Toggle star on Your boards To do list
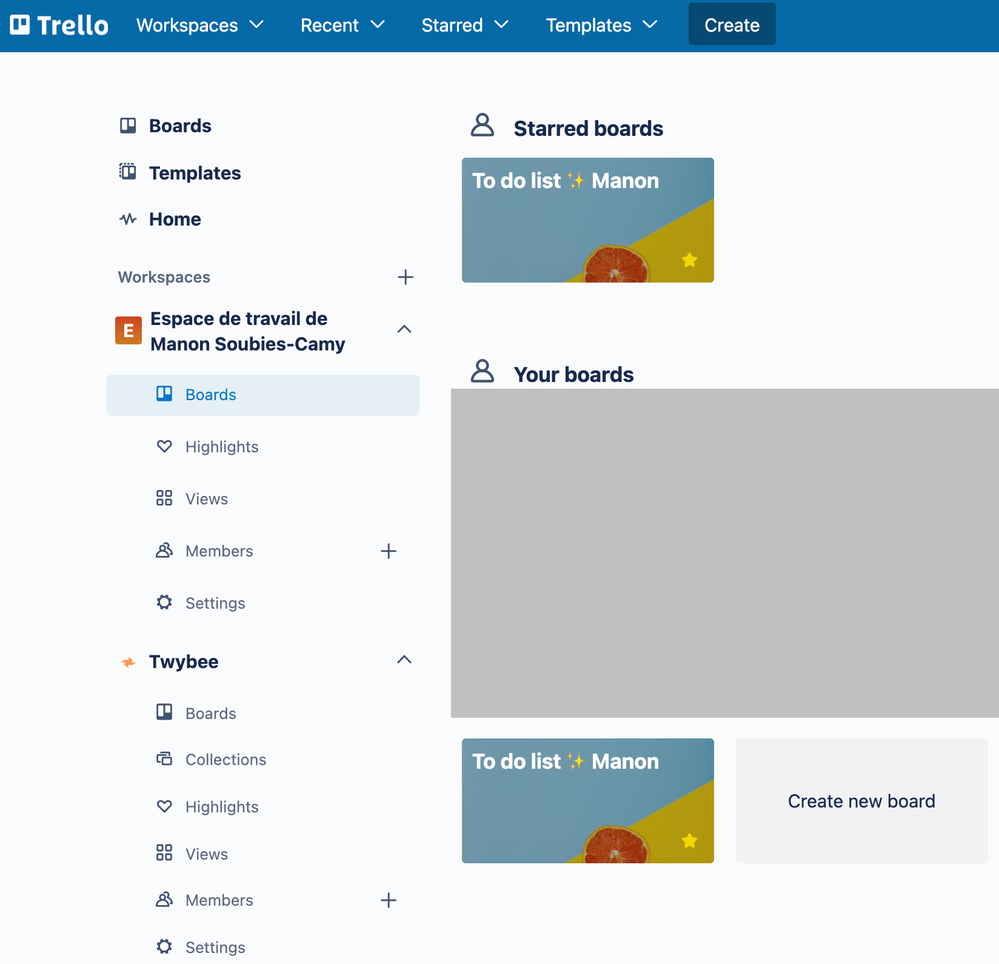 [x=689, y=841]
